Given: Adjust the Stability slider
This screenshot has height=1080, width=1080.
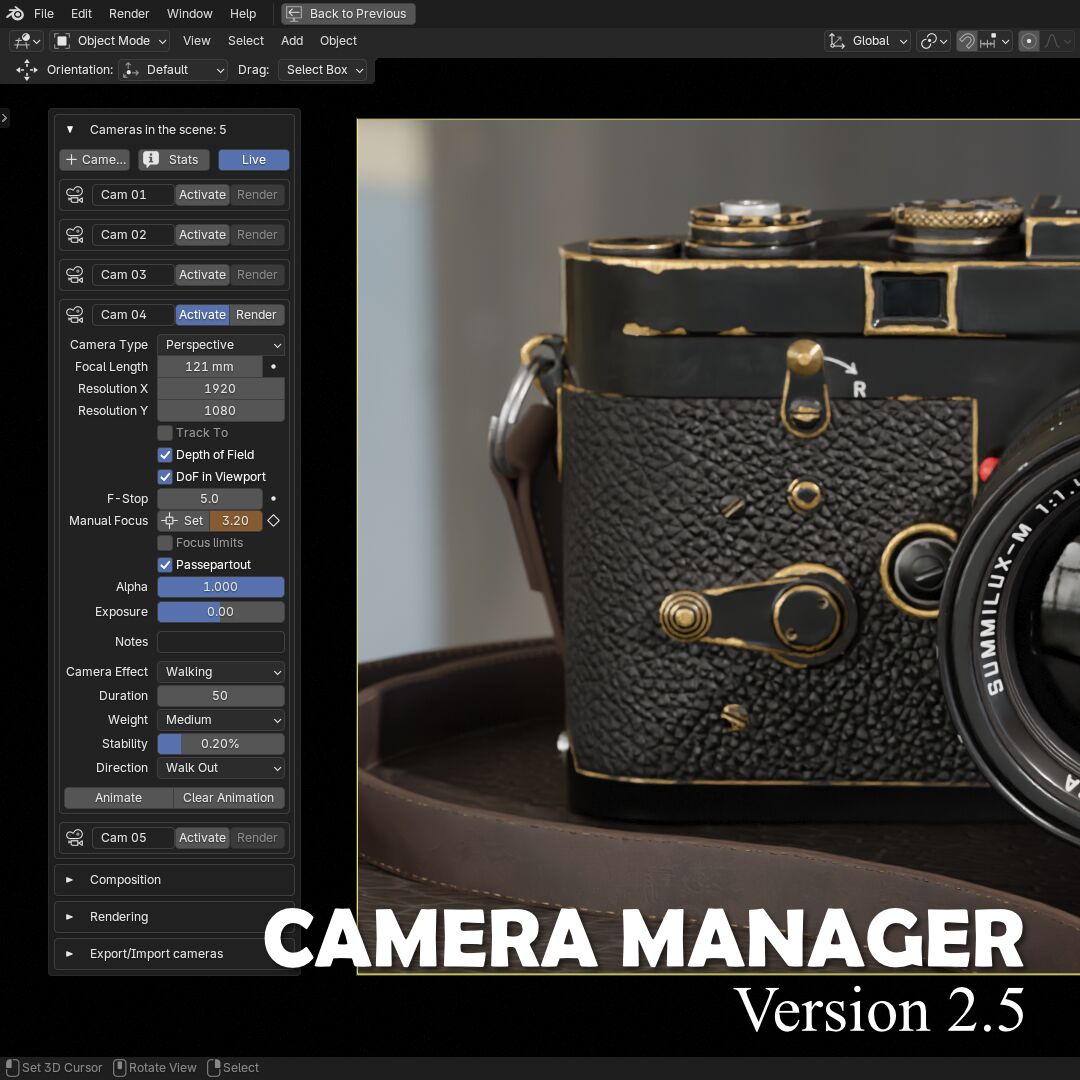Looking at the screenshot, I should point(221,744).
